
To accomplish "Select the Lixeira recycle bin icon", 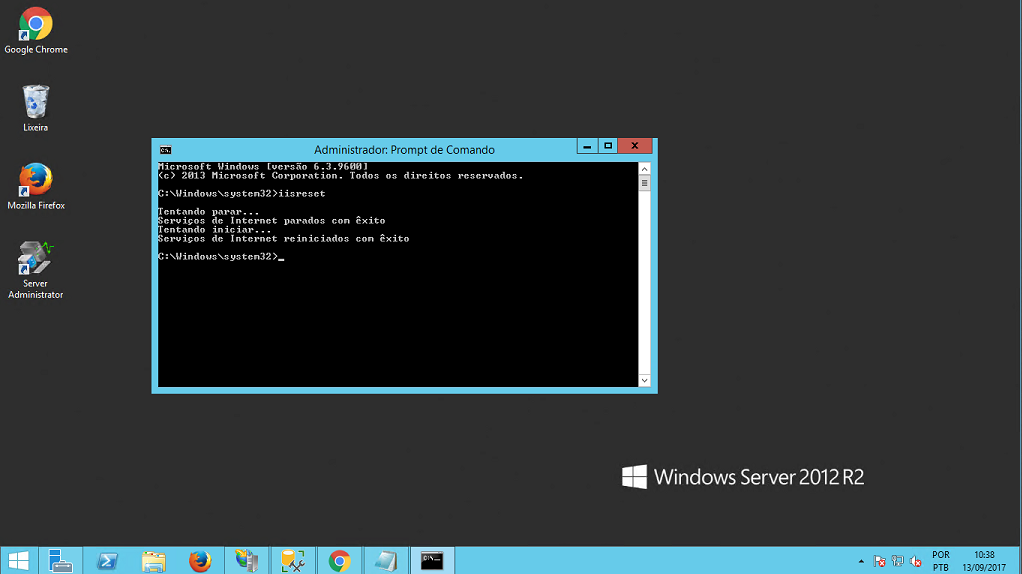I will pyautogui.click(x=36, y=108).
